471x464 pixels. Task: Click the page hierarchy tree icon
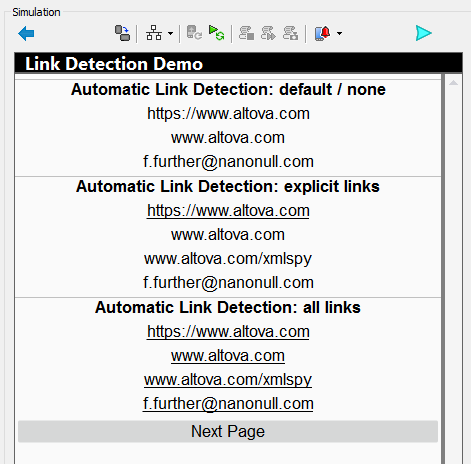(154, 33)
